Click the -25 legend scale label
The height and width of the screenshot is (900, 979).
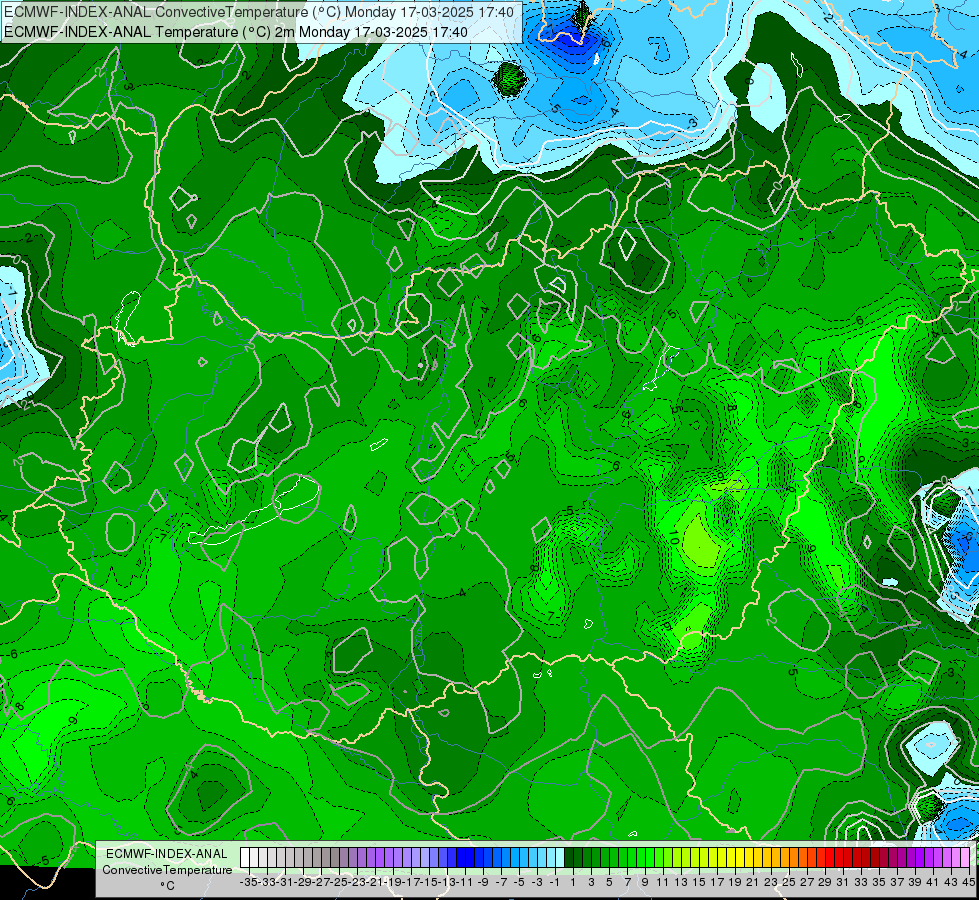(x=339, y=882)
